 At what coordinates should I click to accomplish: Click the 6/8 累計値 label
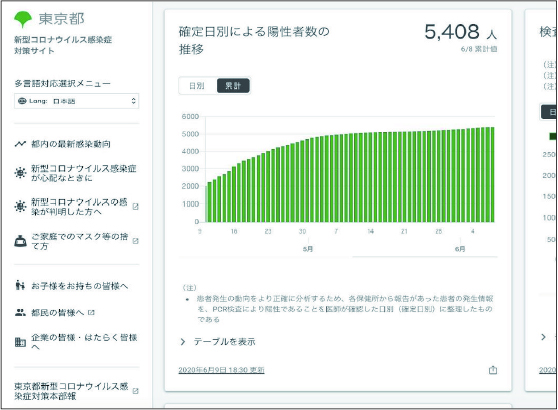coord(479,49)
